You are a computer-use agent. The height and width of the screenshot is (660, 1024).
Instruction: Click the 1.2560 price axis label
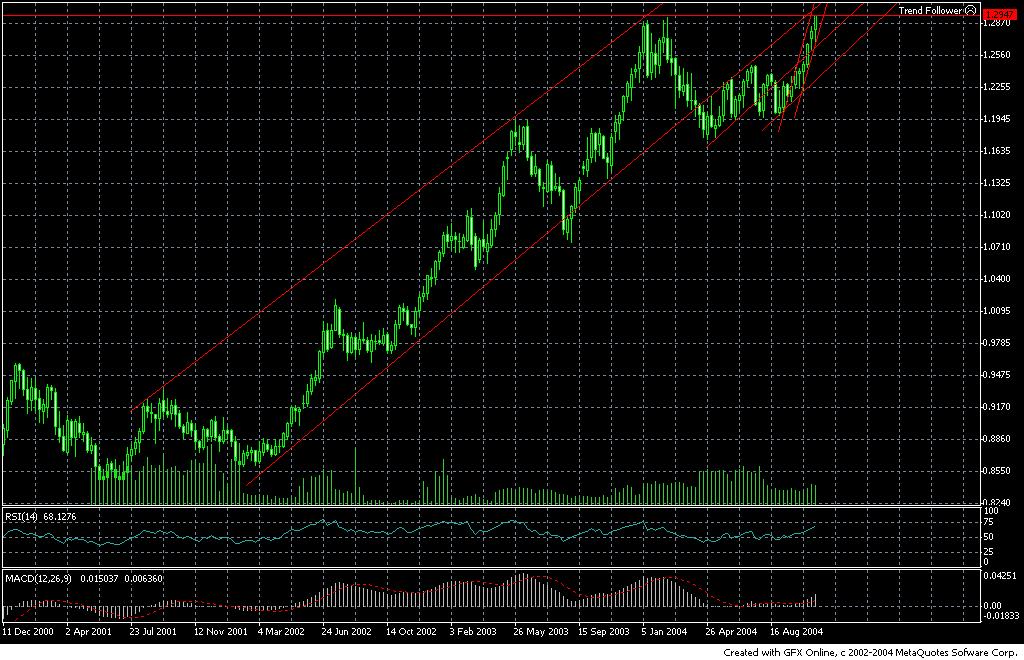997,55
